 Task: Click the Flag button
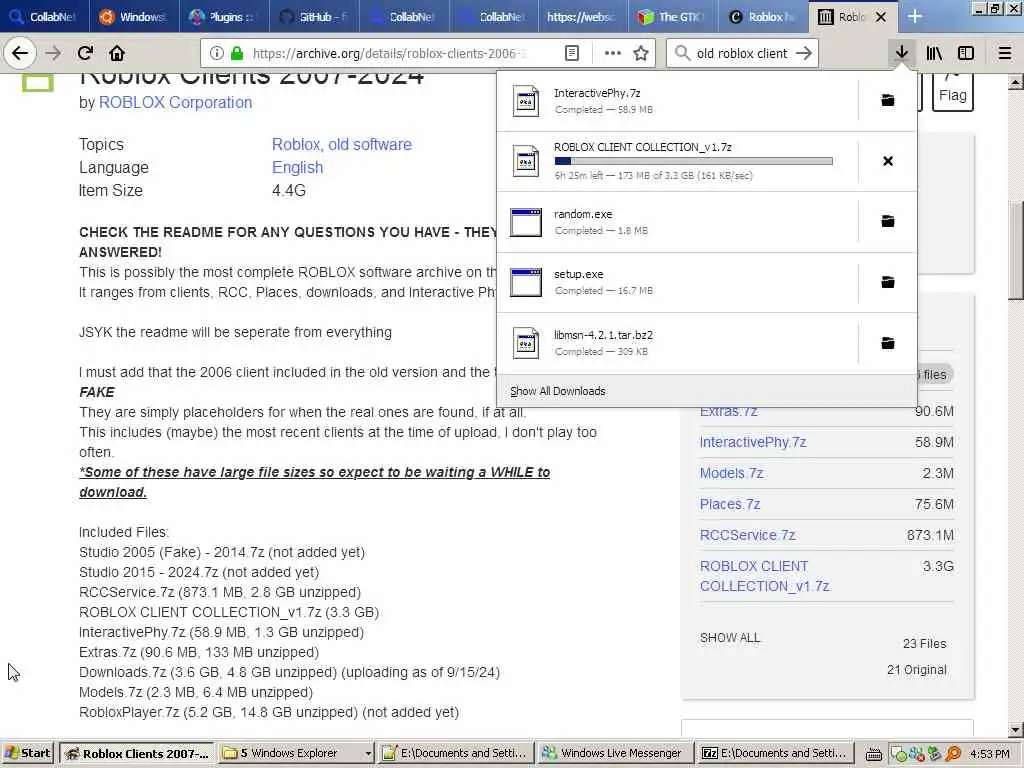coord(952,92)
